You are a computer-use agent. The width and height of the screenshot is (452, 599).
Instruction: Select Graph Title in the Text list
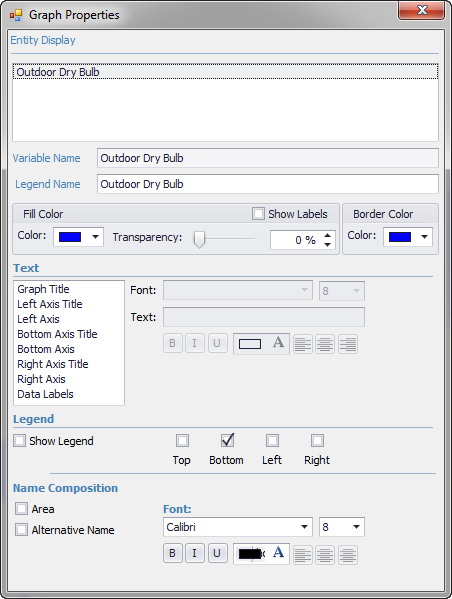pos(44,289)
